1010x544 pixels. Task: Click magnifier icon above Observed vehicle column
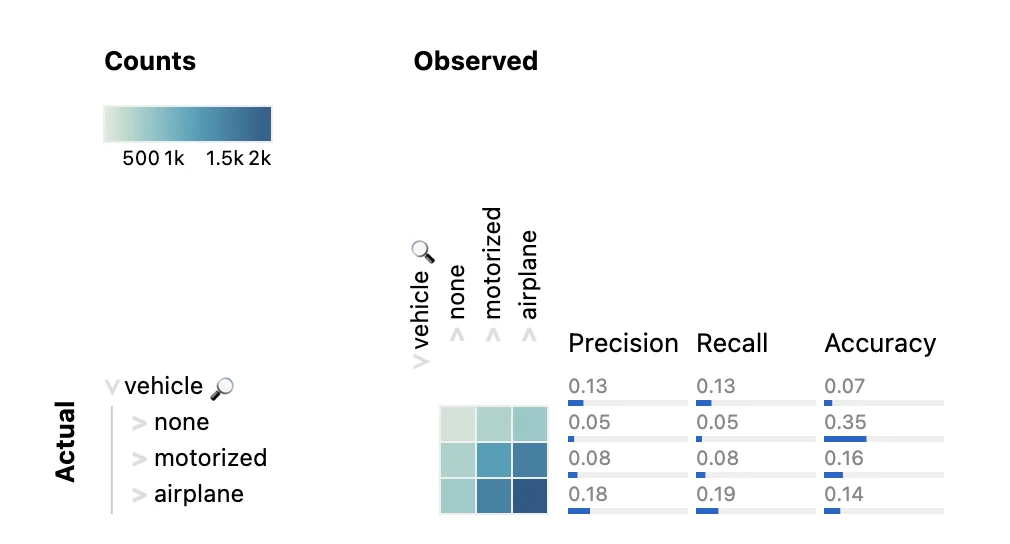423,252
